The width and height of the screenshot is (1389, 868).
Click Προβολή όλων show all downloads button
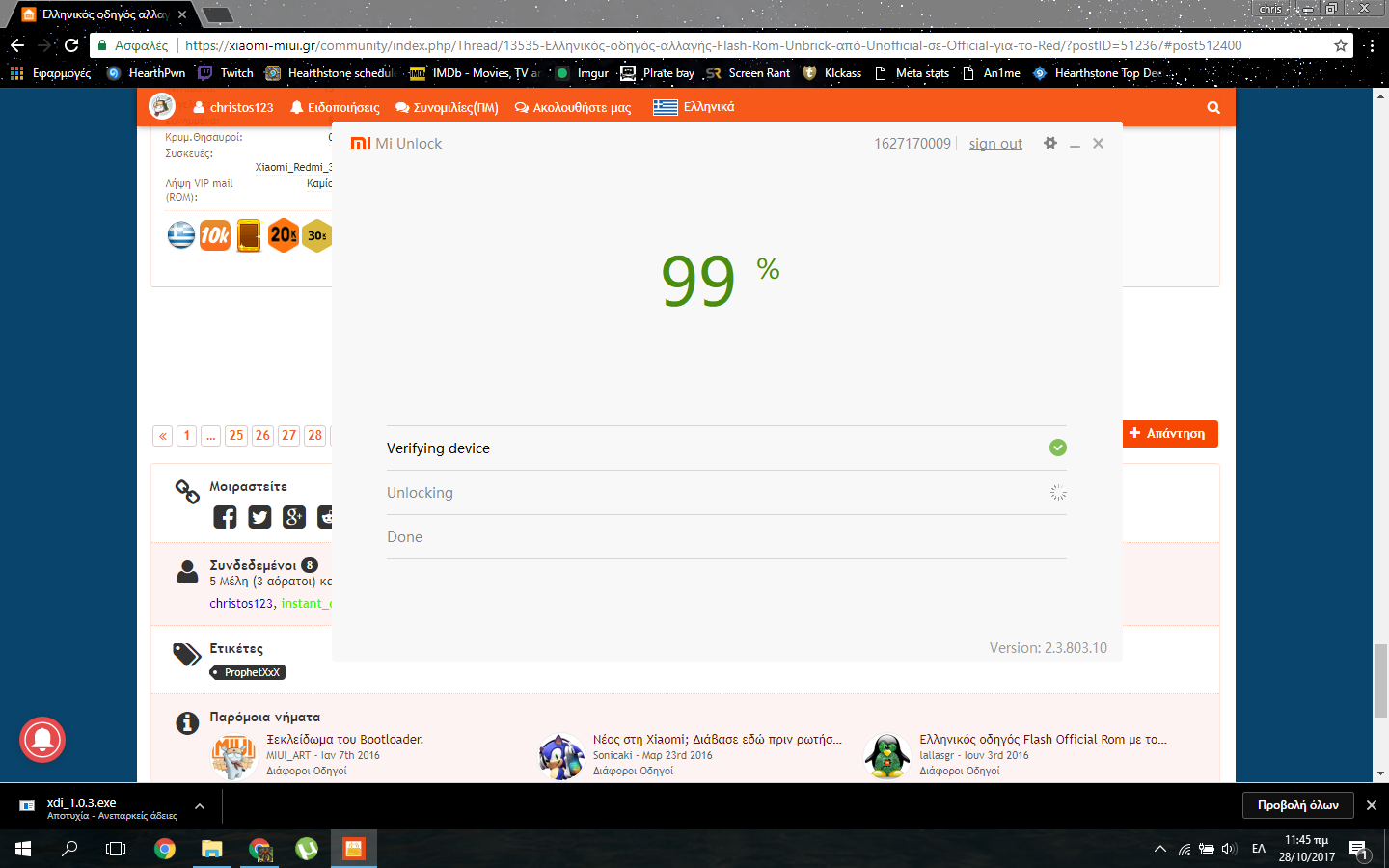pos(1297,805)
